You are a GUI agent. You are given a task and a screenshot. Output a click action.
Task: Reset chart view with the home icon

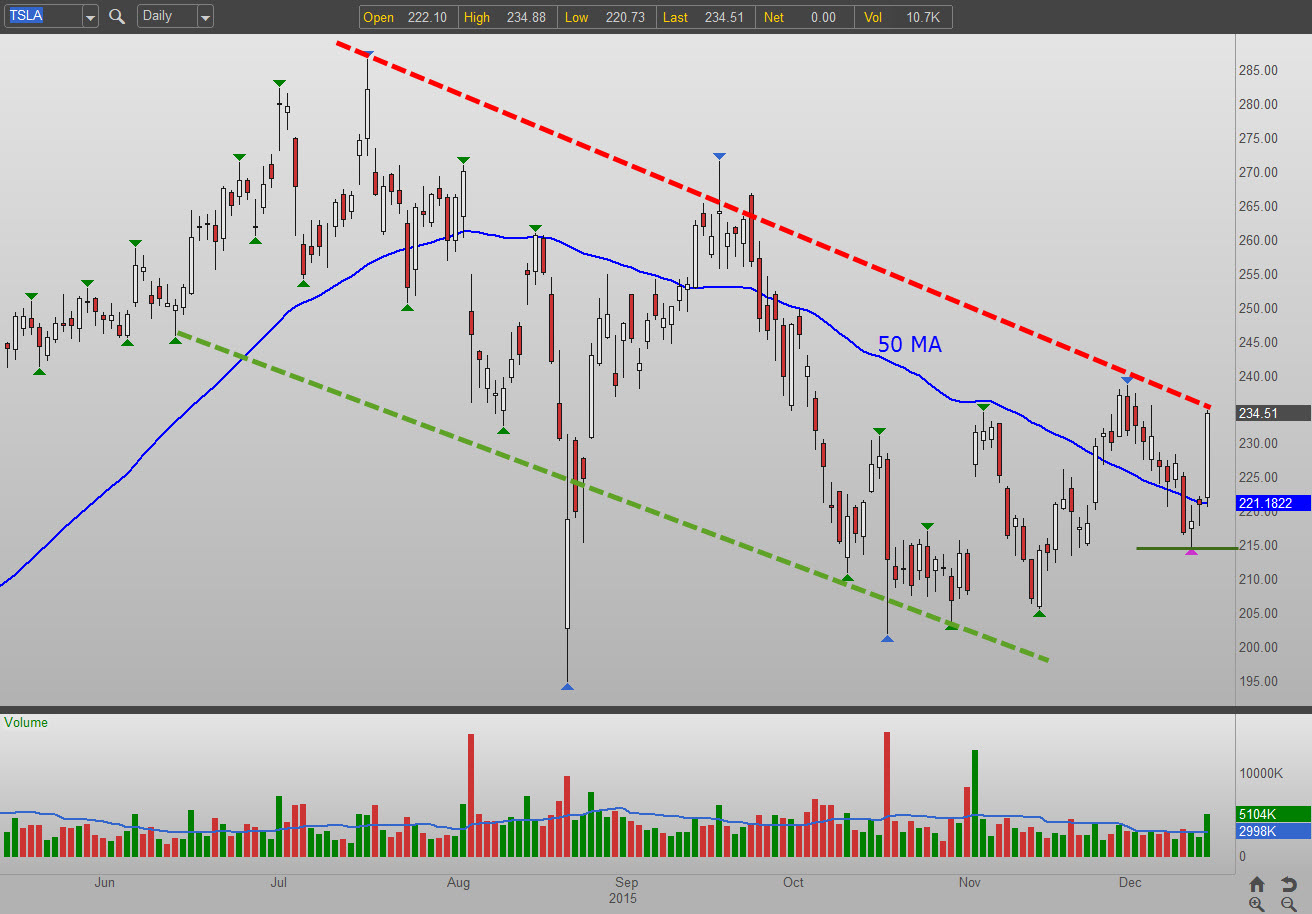(1257, 884)
